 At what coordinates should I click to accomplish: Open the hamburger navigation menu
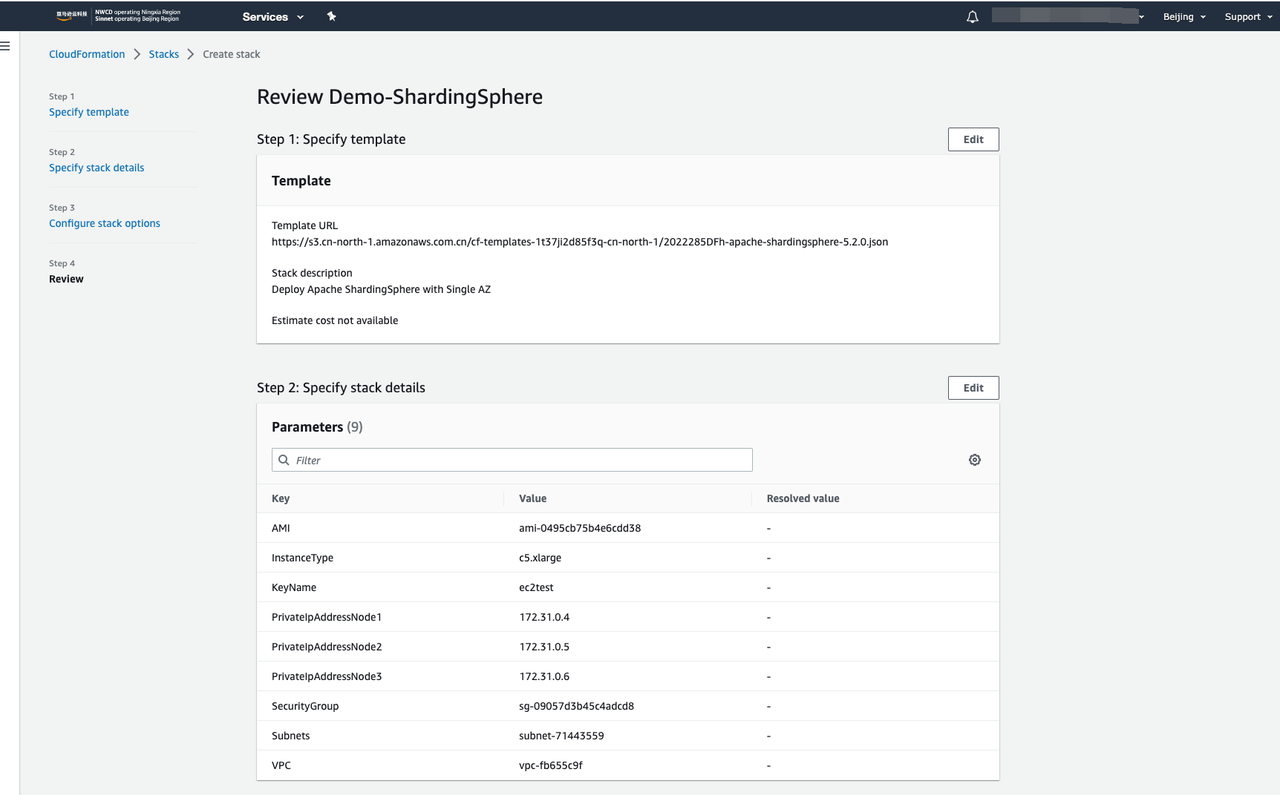click(5, 46)
